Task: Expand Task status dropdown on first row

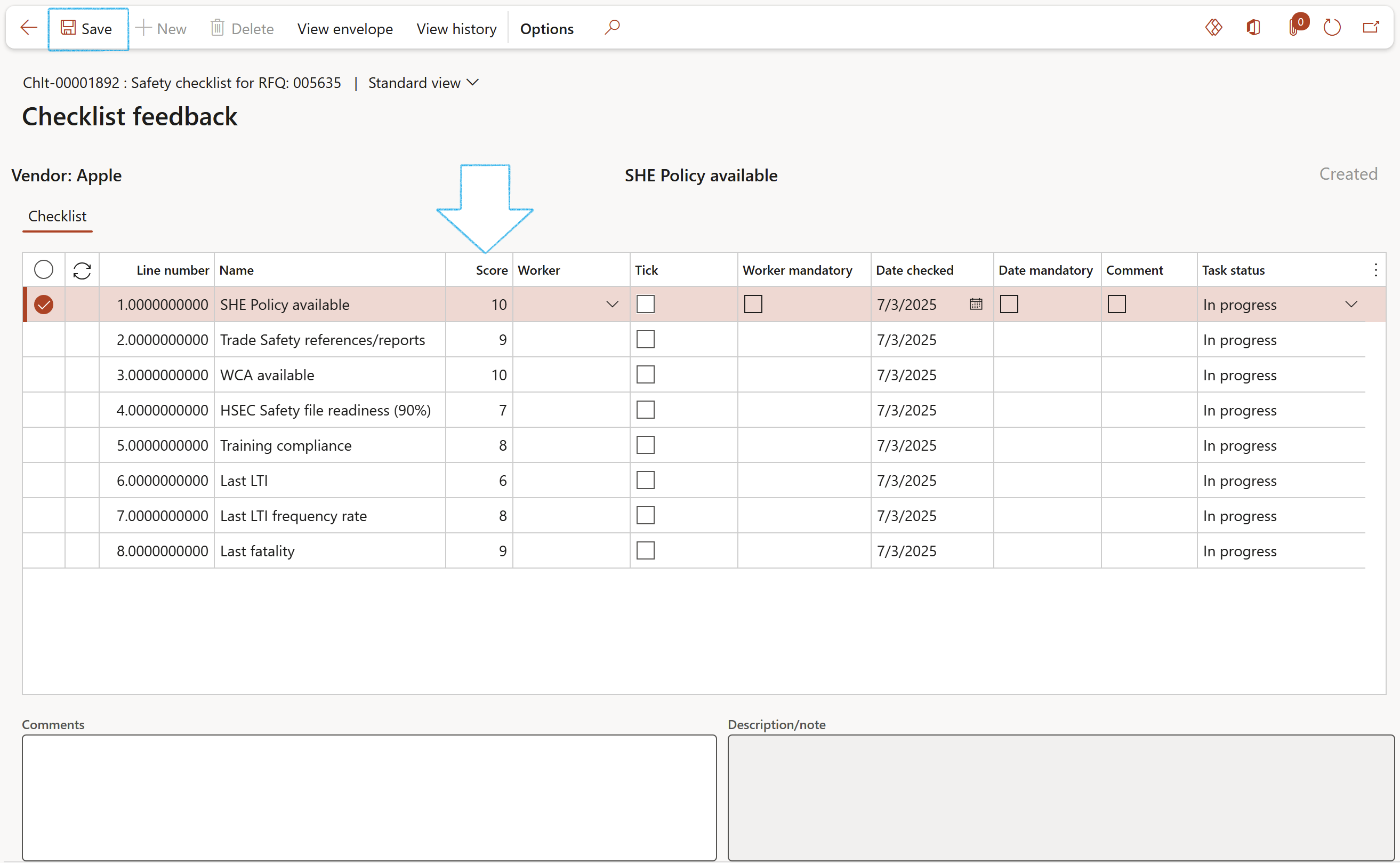Action: coord(1350,304)
